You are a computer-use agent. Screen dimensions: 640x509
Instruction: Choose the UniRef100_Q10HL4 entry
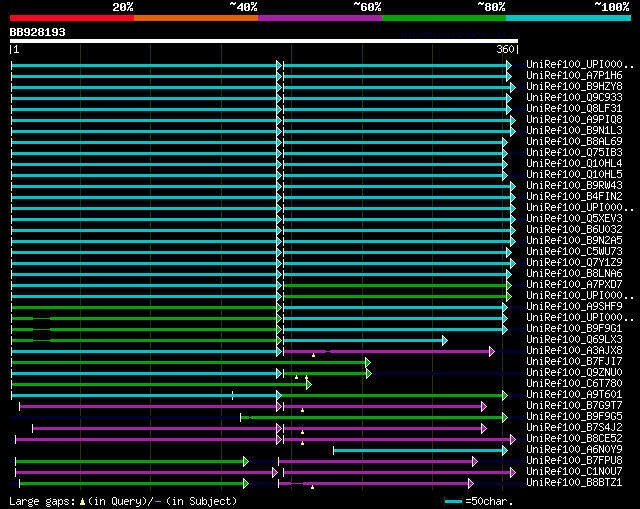click(574, 164)
